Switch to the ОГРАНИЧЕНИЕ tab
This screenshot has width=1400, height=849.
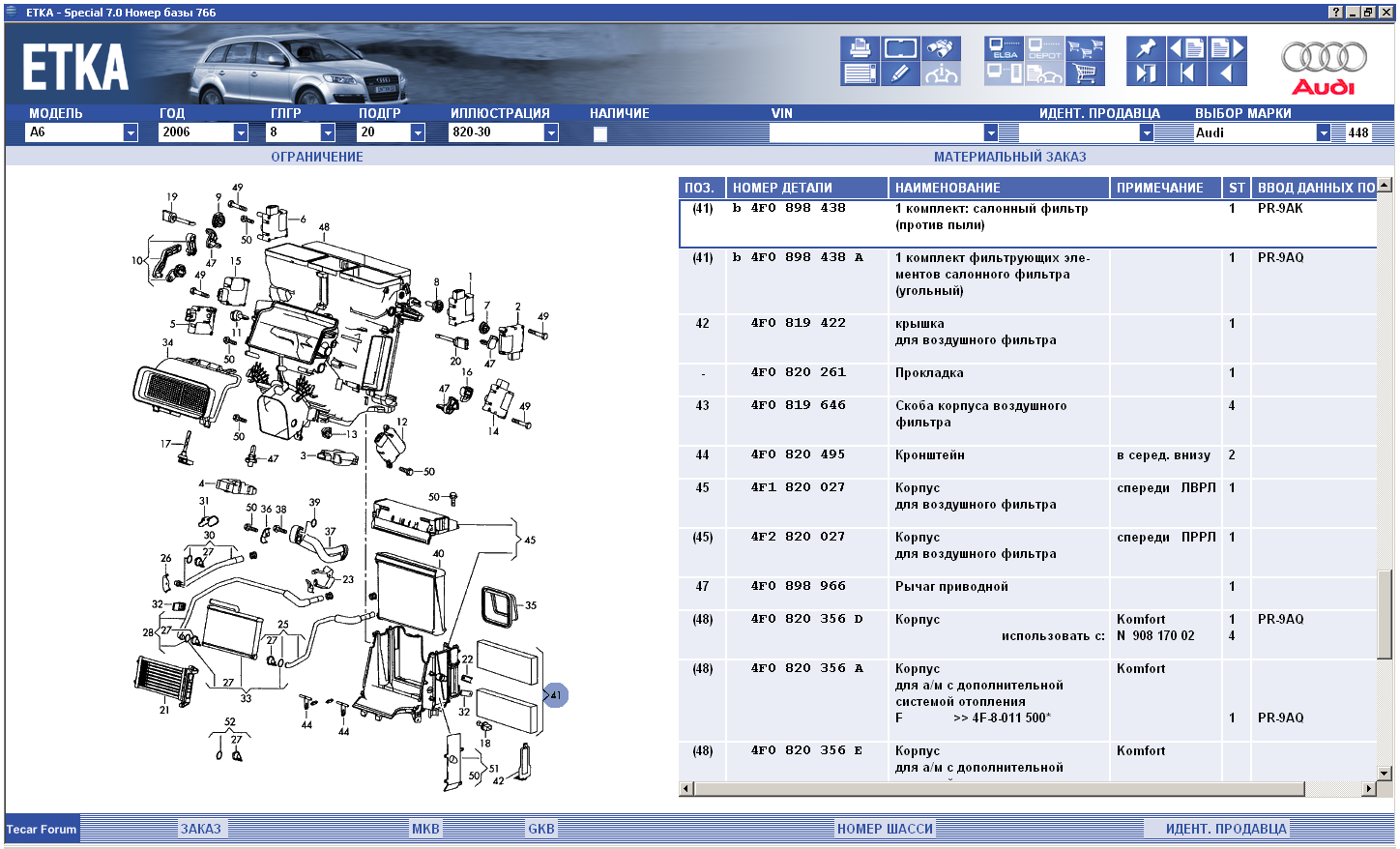(x=317, y=157)
